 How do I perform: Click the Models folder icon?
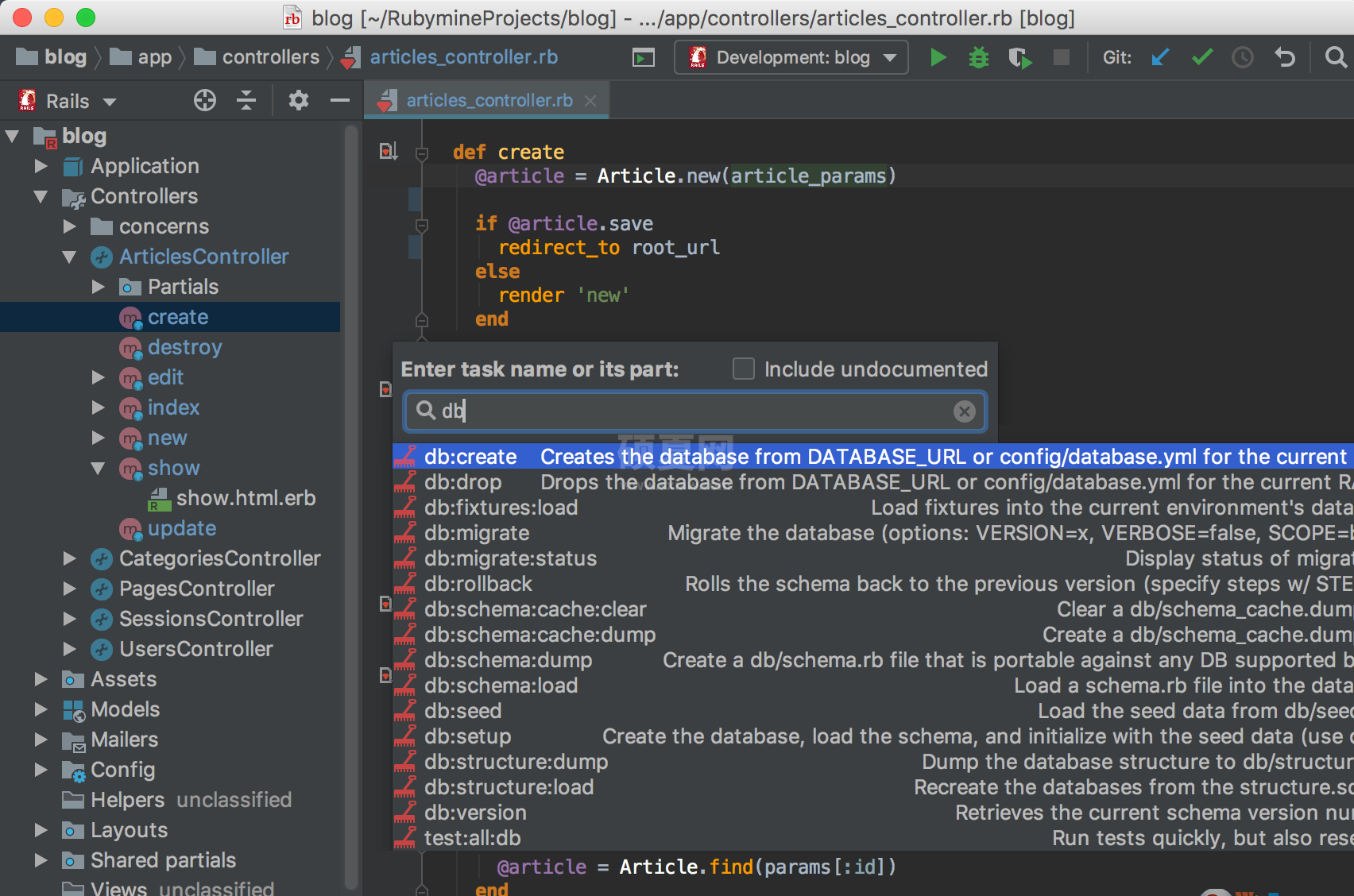pos(74,710)
